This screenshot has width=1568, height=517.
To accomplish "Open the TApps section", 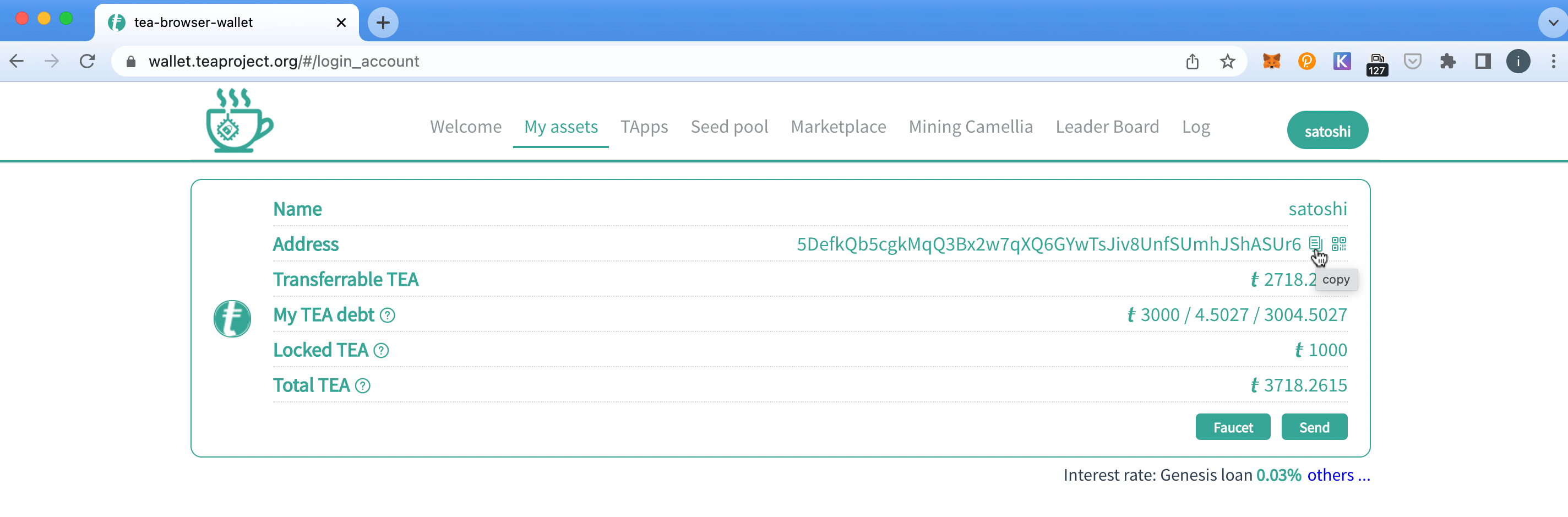I will pos(644,127).
